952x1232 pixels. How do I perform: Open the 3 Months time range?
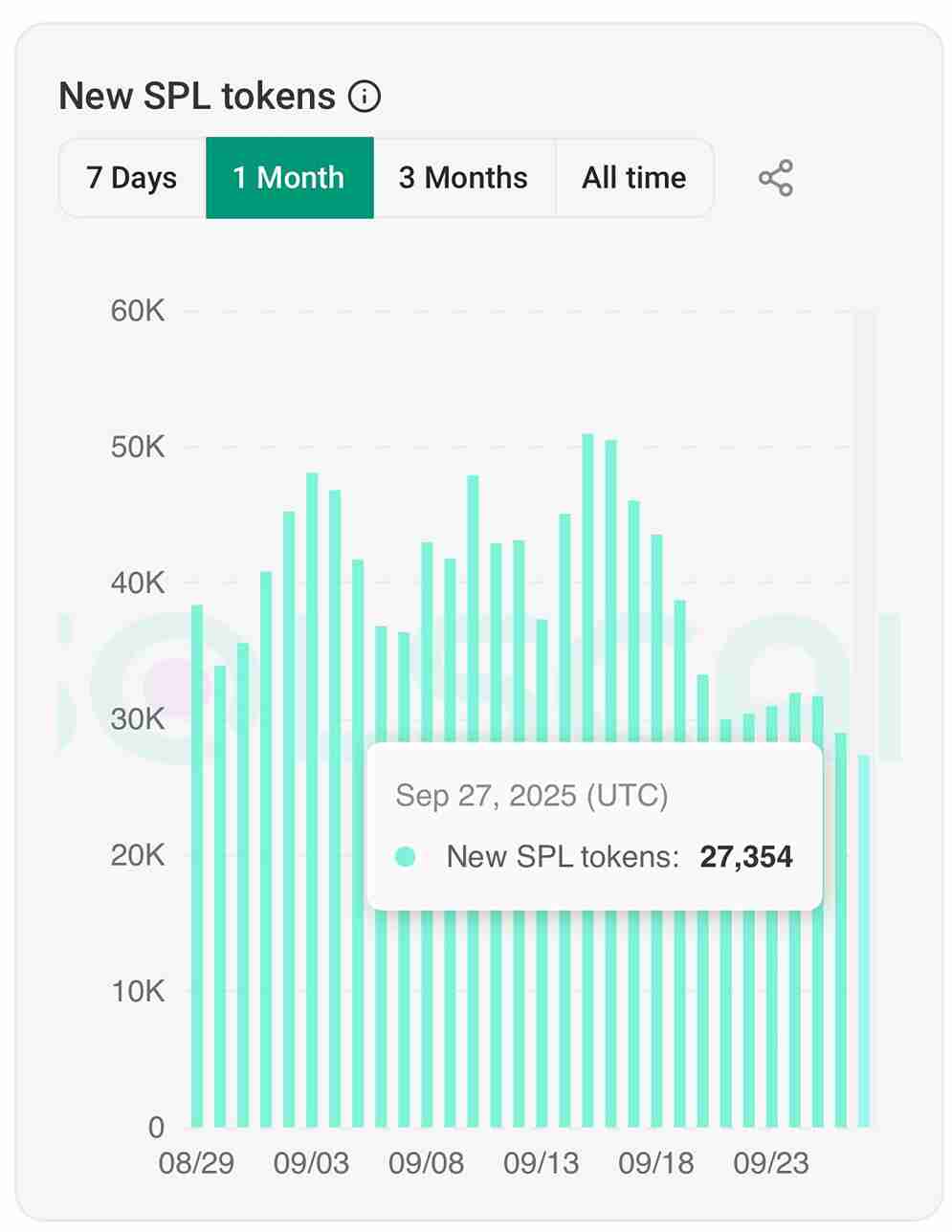point(463,178)
